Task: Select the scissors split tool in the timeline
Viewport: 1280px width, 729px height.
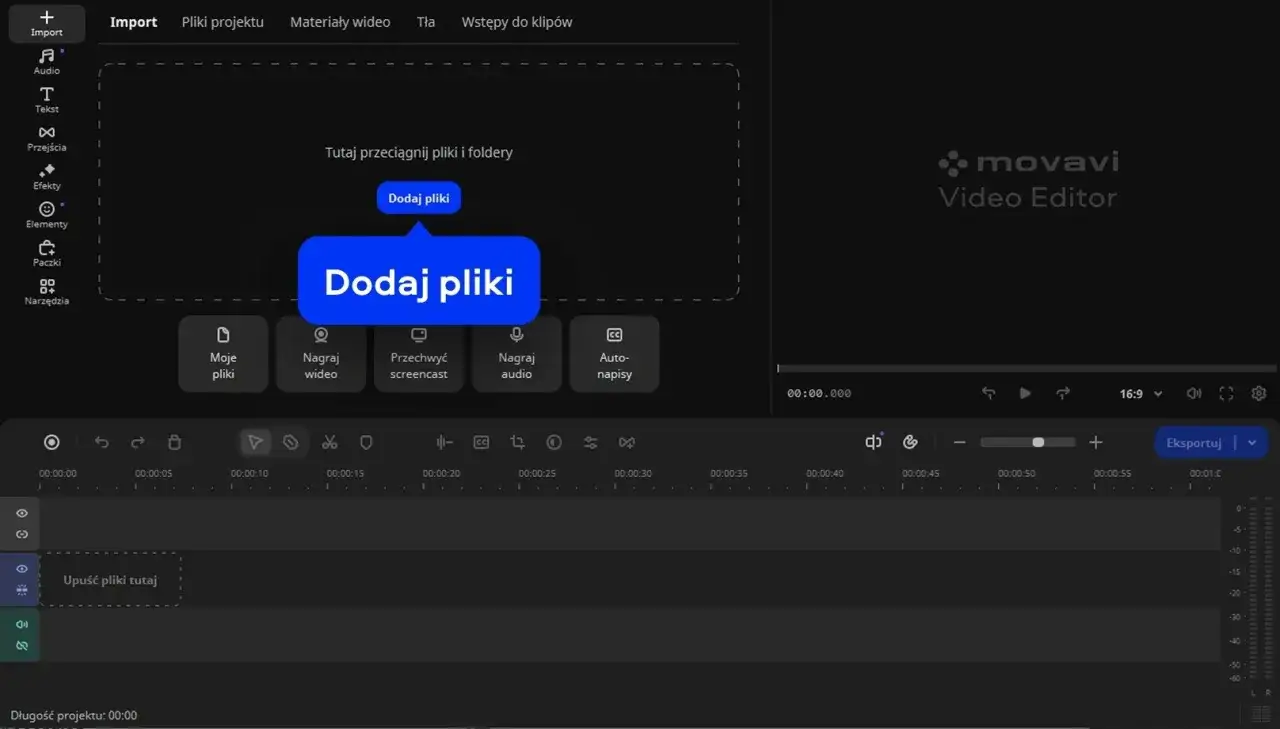Action: 329,442
